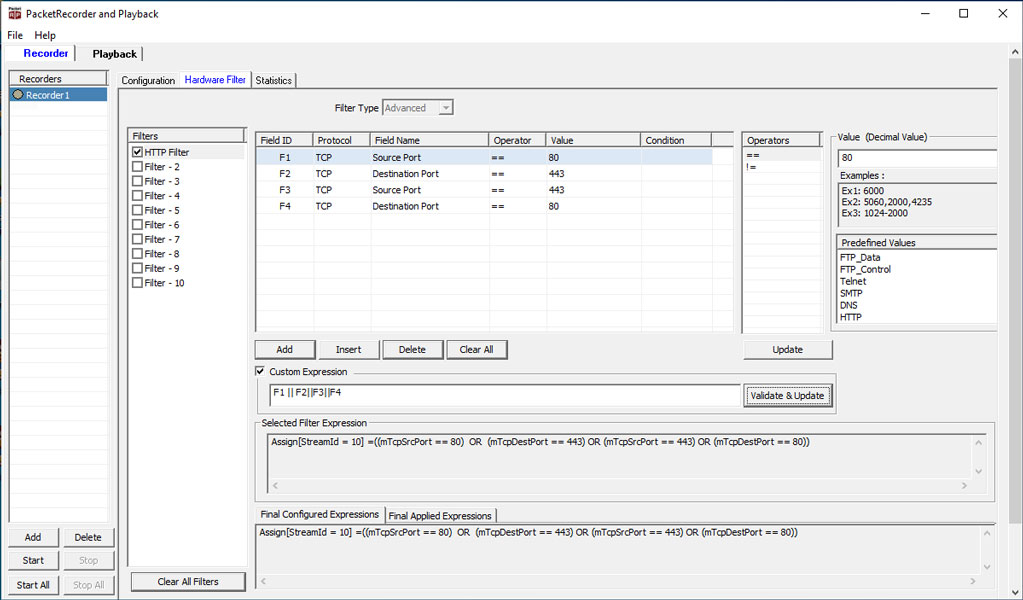Enable the Filter - 7 checkbox
The height and width of the screenshot is (600, 1023).
[x=137, y=239]
